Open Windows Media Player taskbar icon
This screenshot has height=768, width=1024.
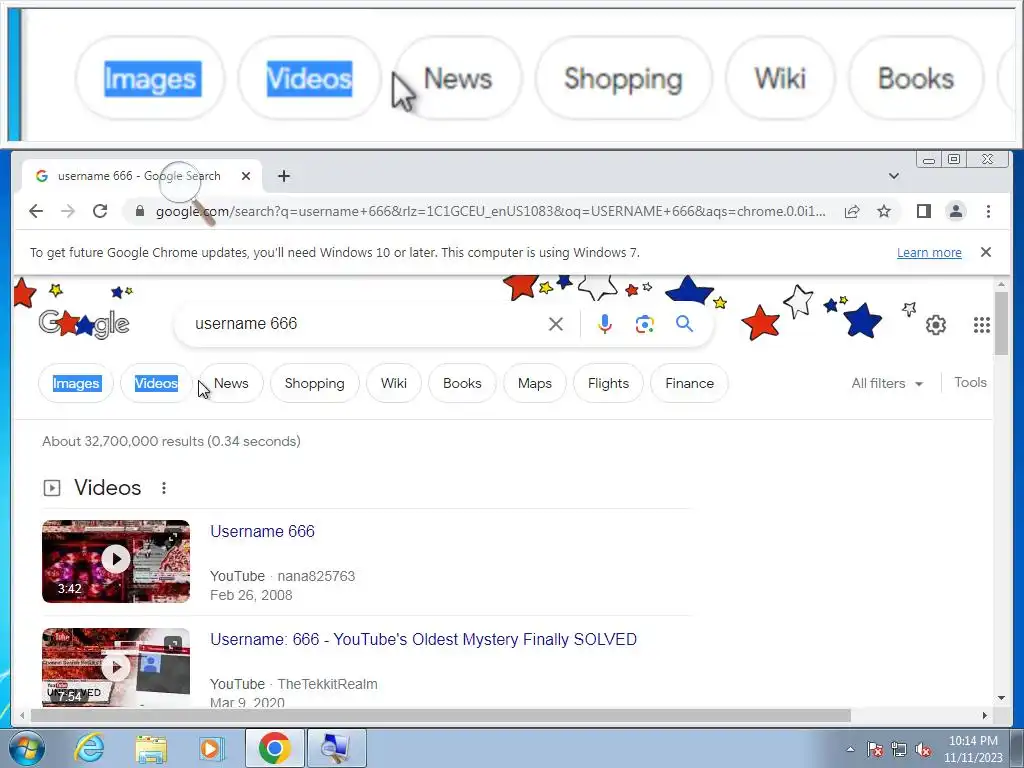click(212, 748)
